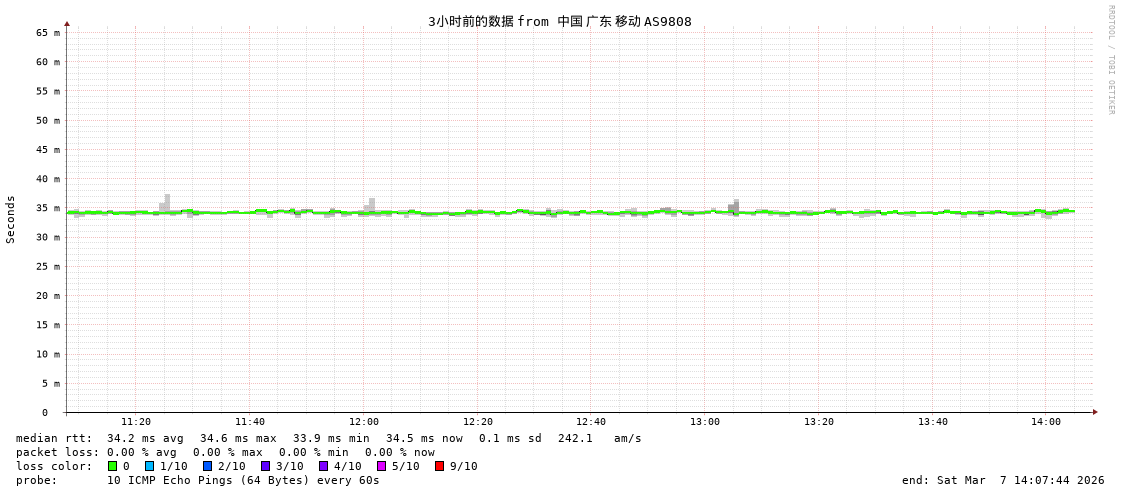Click the 5/10 magenta loss swatch
Screen dimensions: 1121x494
tap(381, 466)
